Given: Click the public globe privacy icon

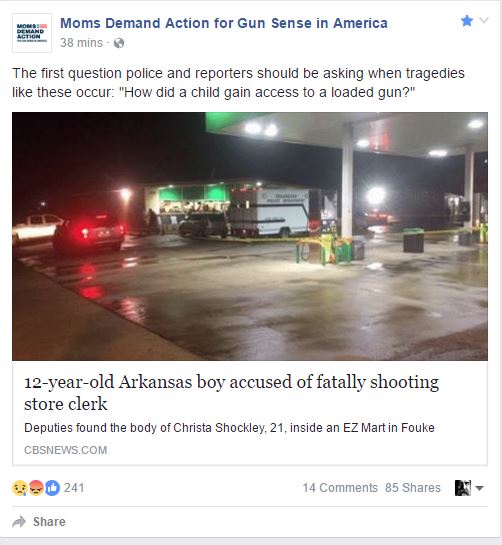Looking at the screenshot, I should [x=119, y=43].
